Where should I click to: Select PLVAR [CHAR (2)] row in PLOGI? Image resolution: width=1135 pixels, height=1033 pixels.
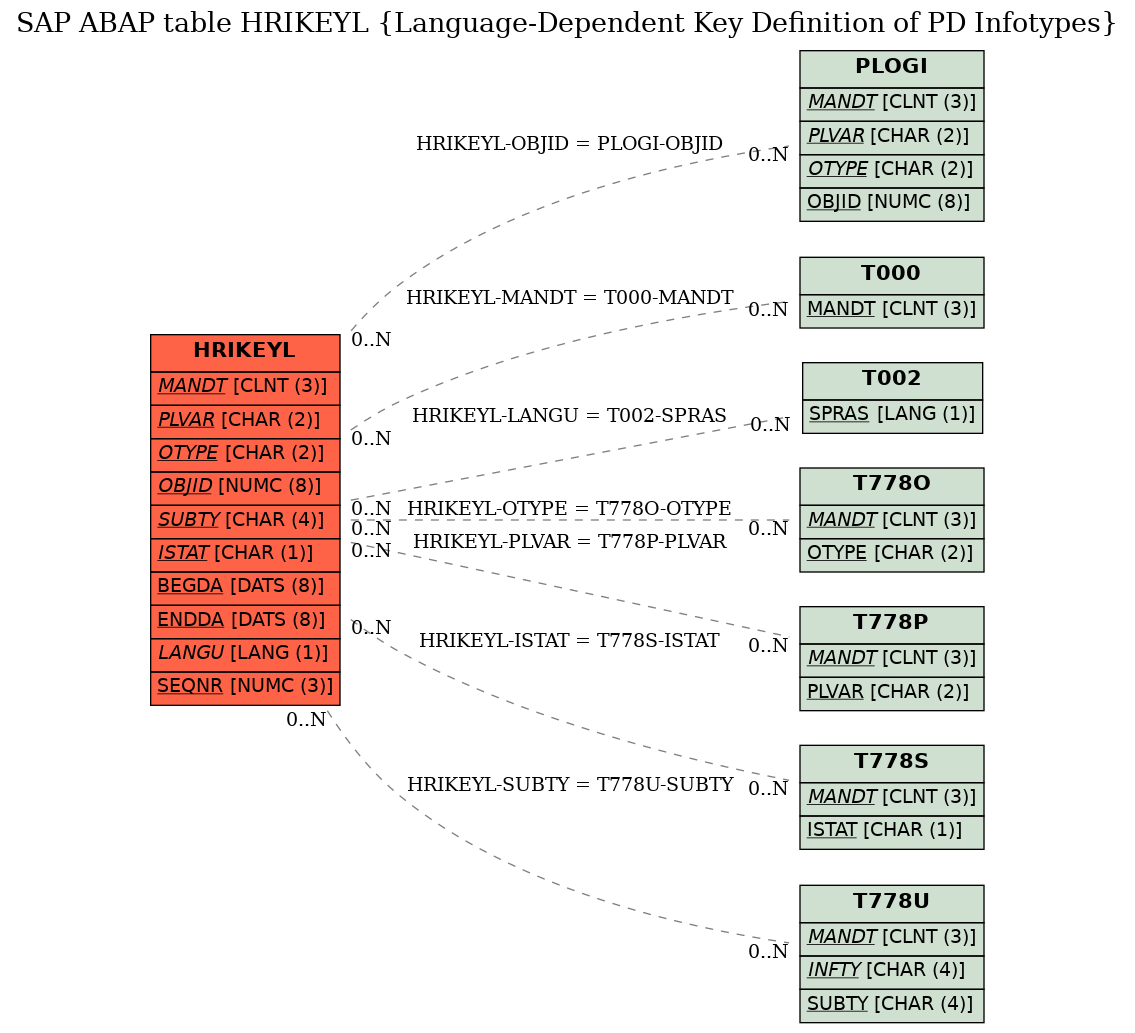point(891,138)
